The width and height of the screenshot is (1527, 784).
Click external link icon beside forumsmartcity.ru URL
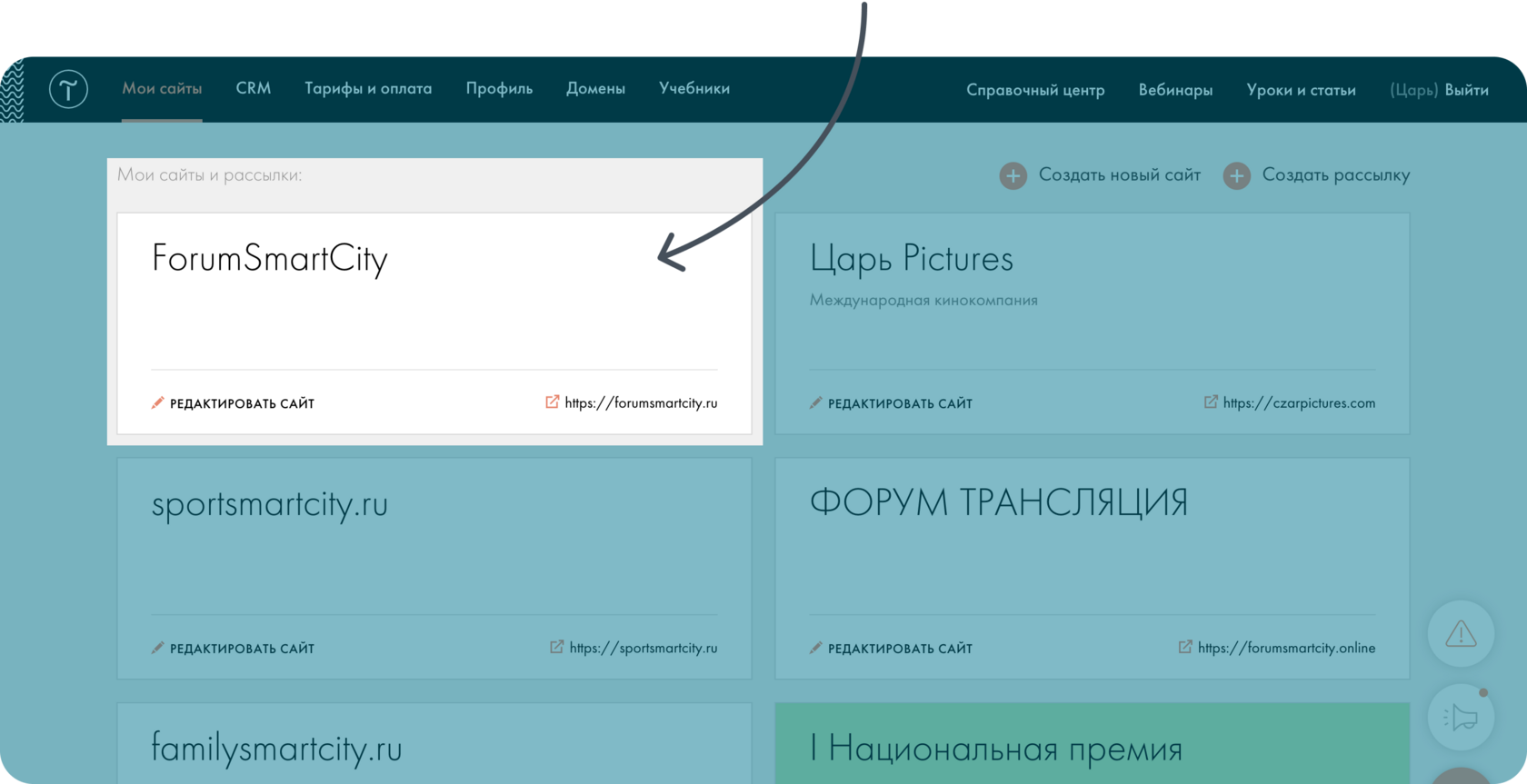pos(552,402)
